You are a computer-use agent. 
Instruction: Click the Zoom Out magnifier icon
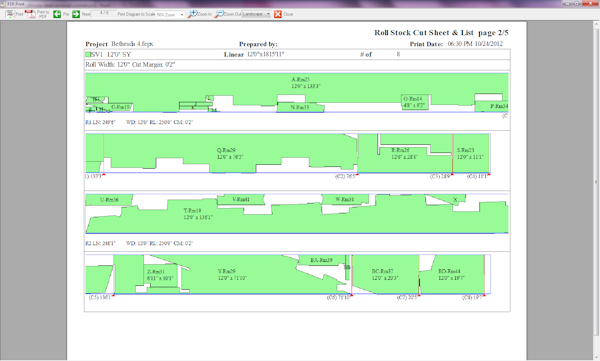218,14
